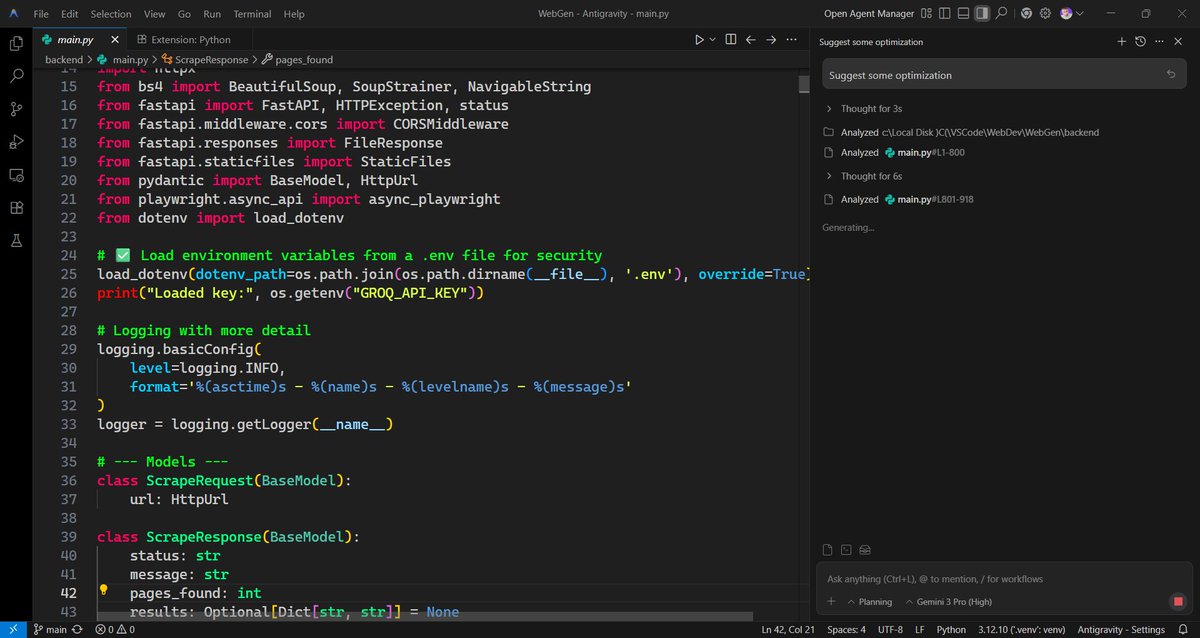
Task: Toggle the primary side bar visibility
Action: (x=945, y=14)
